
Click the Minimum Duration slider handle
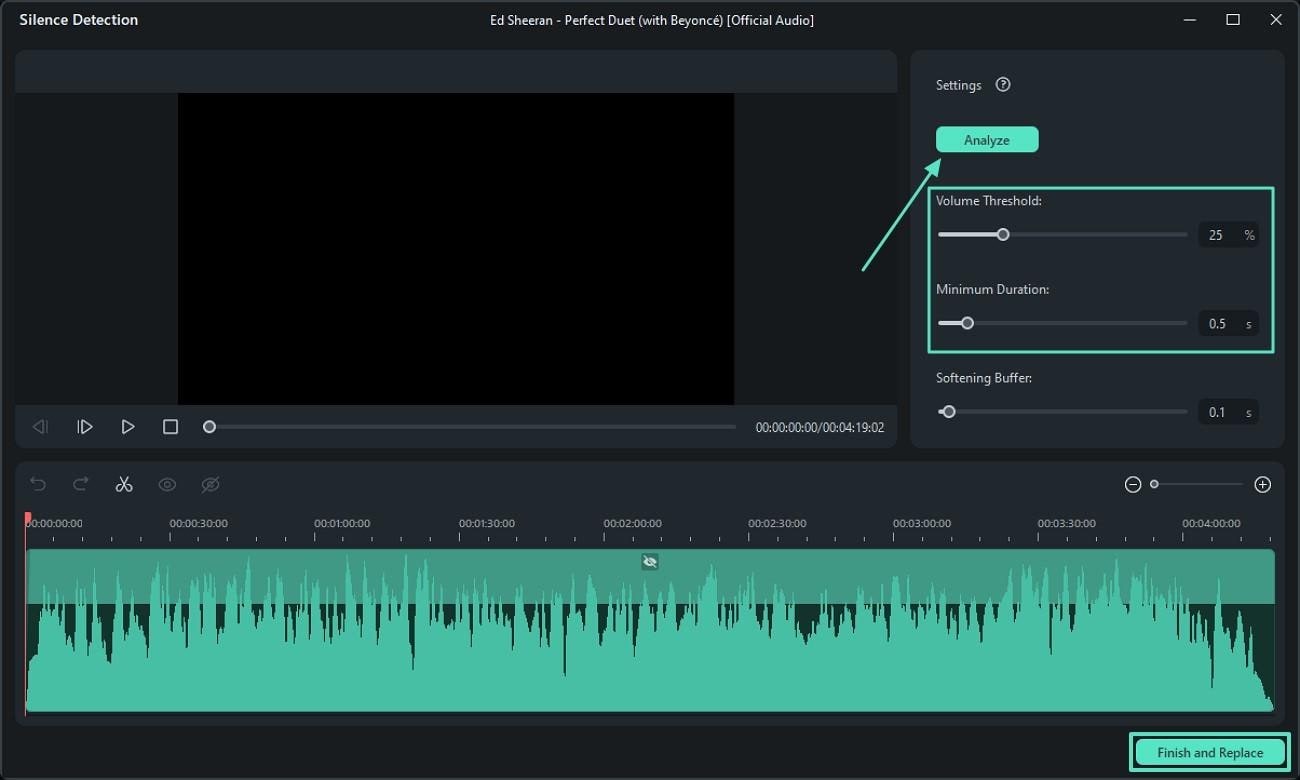pos(967,323)
